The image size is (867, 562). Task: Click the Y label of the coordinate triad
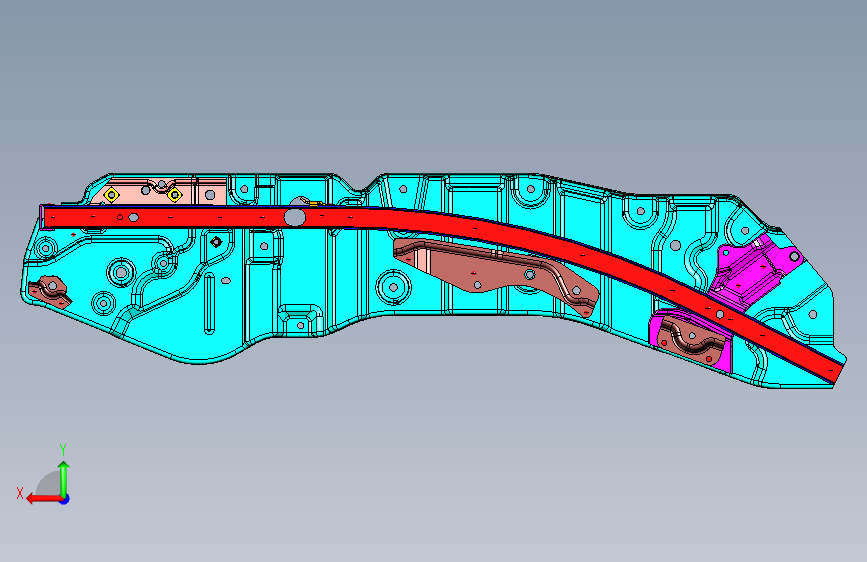[x=63, y=449]
